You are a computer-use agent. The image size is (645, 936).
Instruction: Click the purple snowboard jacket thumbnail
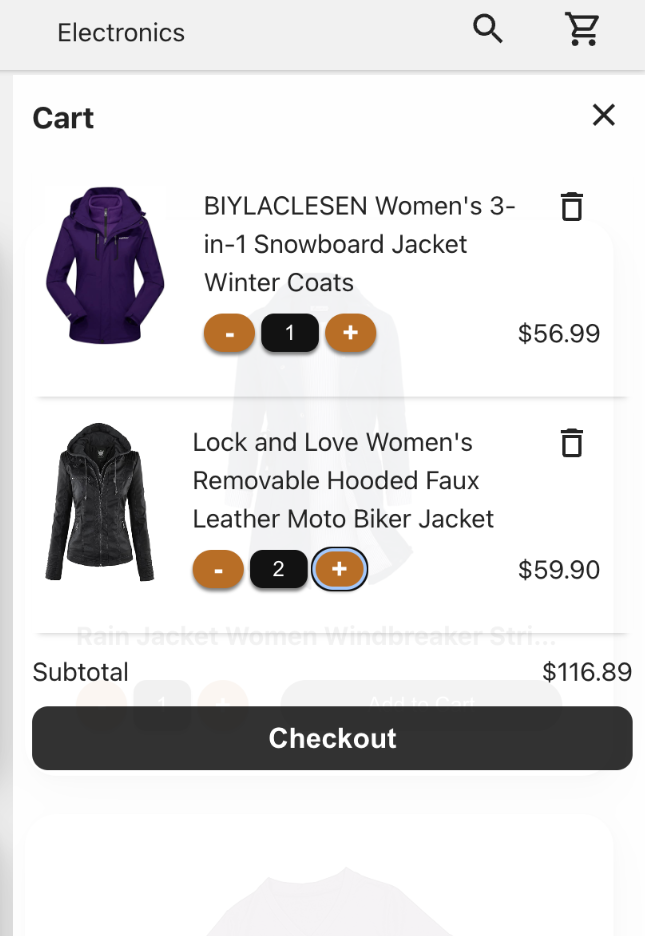coord(105,265)
